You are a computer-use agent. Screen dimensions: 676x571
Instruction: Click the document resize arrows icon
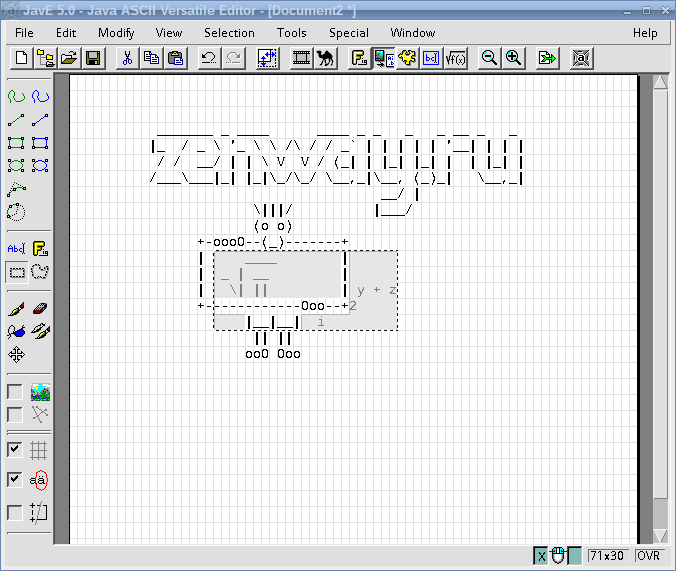(267, 58)
